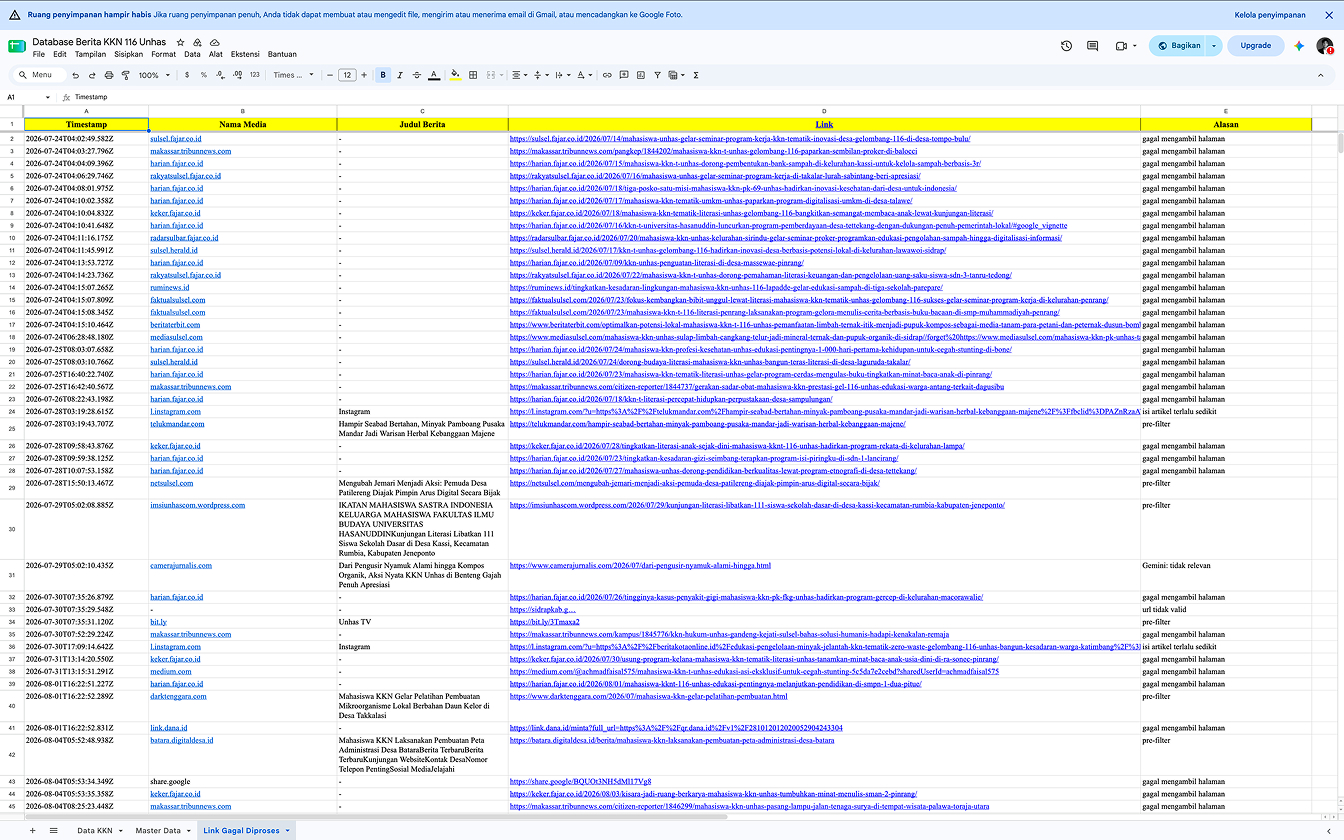
Task: Open the zoom 100% dropdown
Action: click(x=153, y=75)
